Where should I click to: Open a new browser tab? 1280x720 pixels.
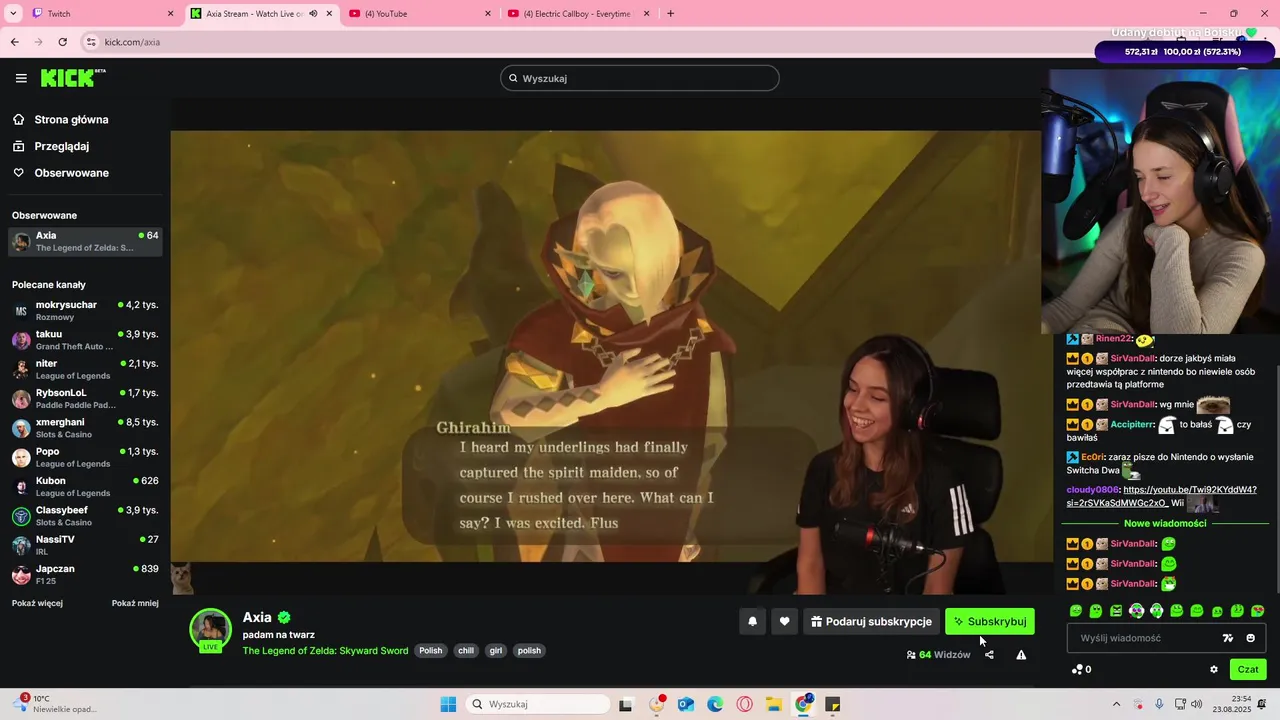(x=670, y=14)
